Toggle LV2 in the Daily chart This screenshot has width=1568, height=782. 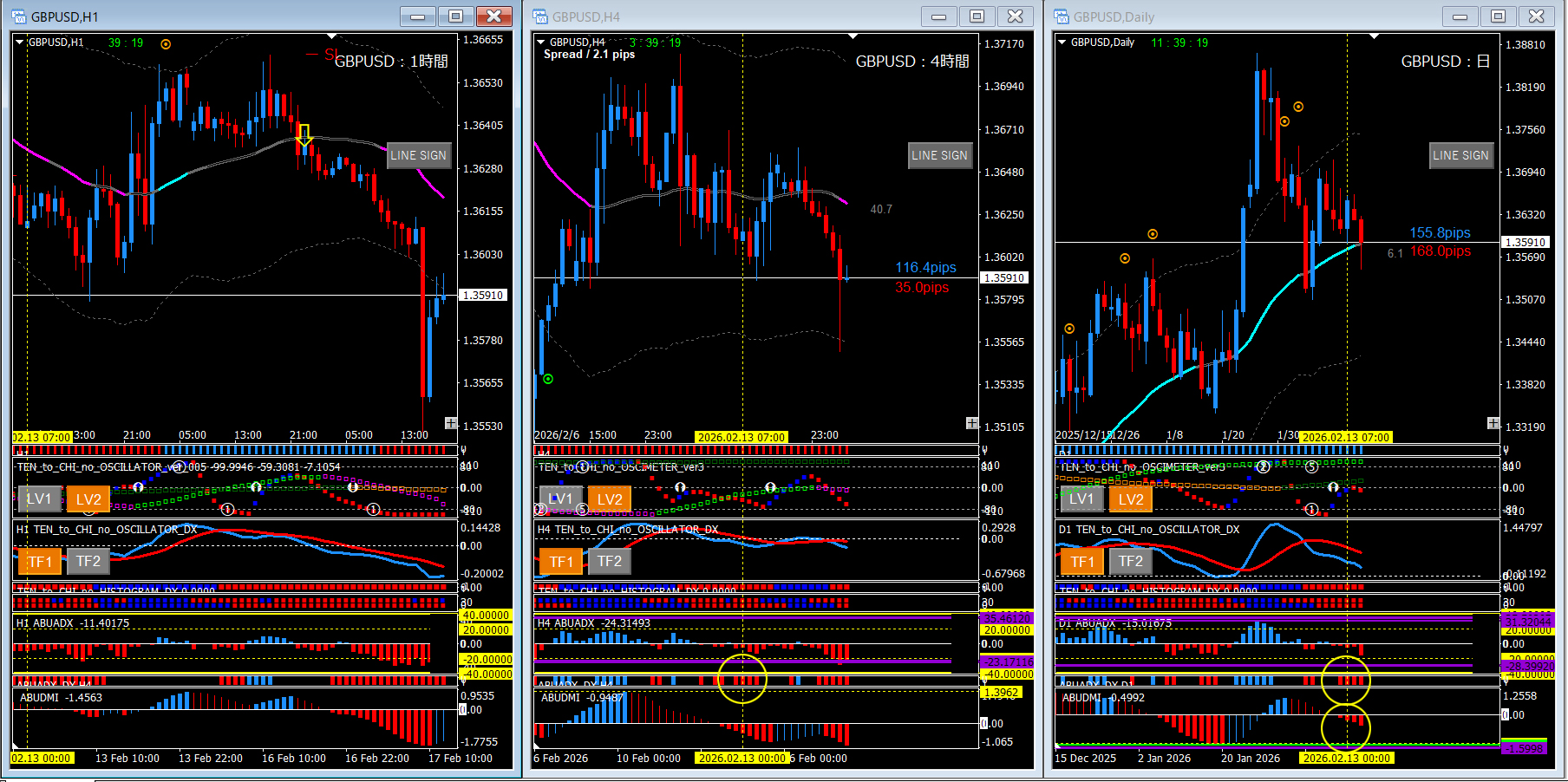coord(1131,499)
